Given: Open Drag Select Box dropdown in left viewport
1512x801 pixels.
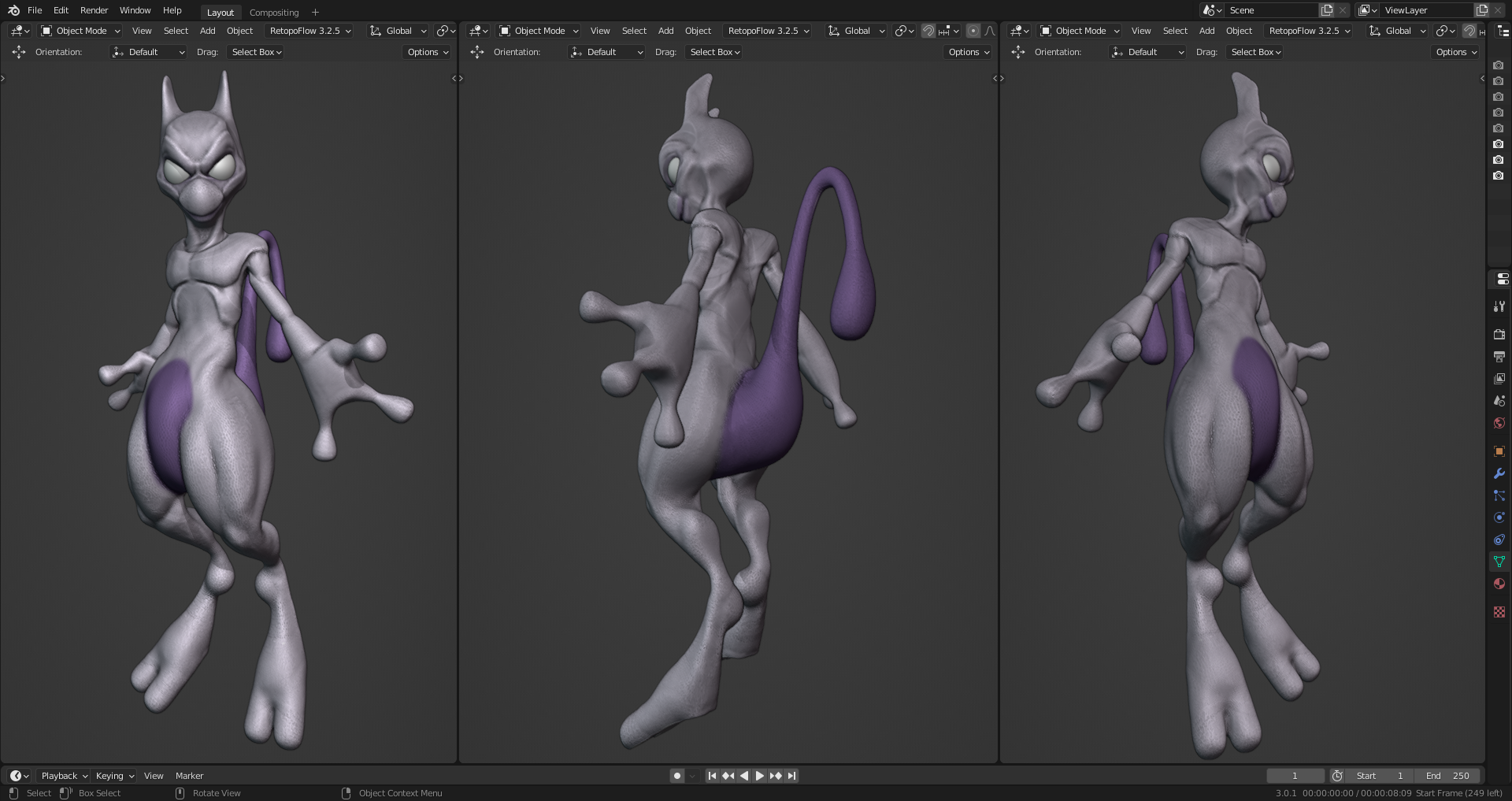Looking at the screenshot, I should (x=256, y=52).
